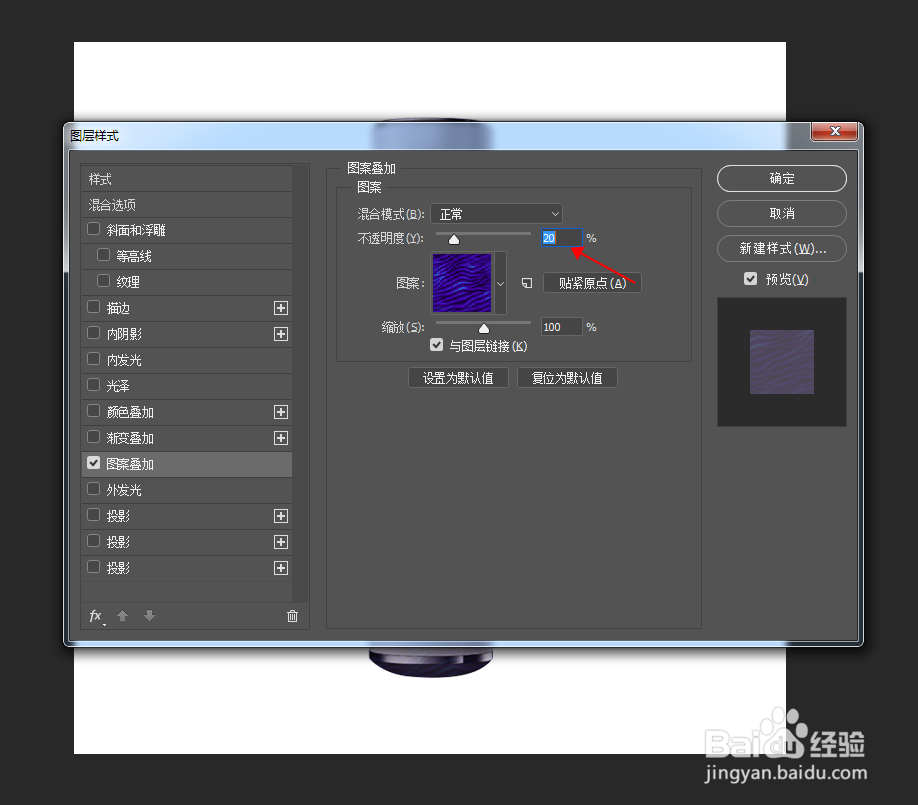Open pattern picker dropdown arrow
This screenshot has height=805, width=918.
[501, 283]
